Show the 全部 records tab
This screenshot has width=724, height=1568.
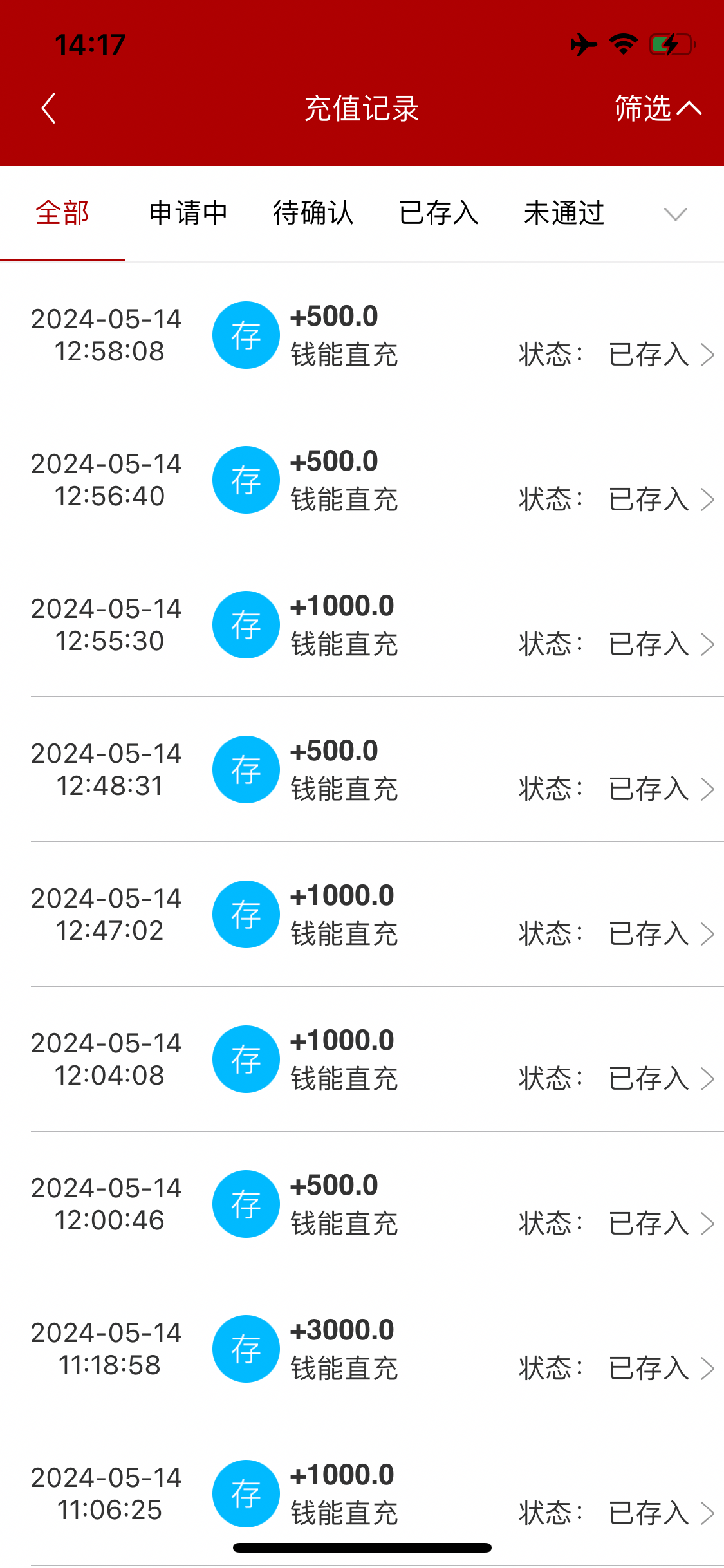point(62,214)
